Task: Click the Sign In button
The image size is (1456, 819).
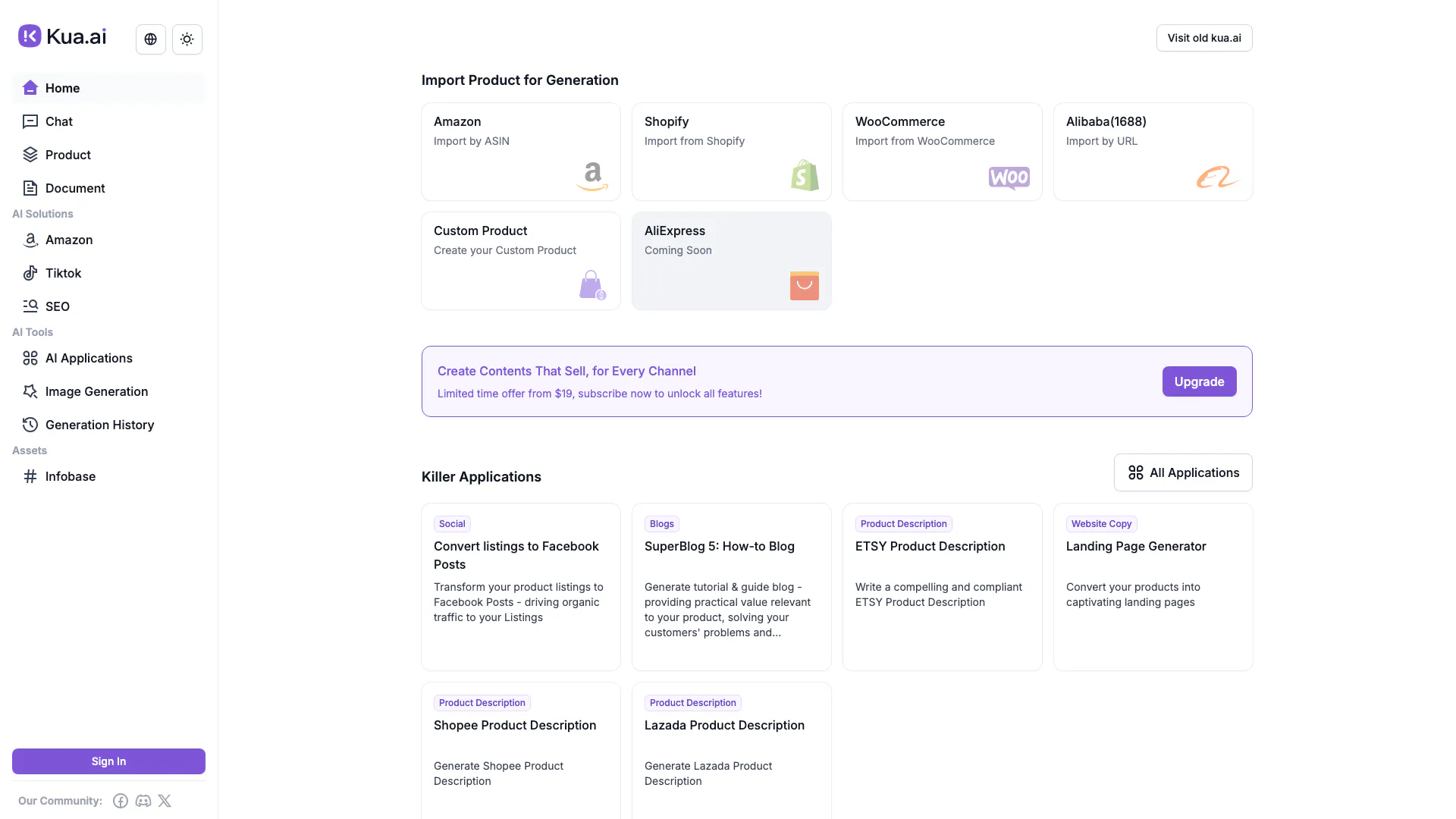Action: coord(108,761)
